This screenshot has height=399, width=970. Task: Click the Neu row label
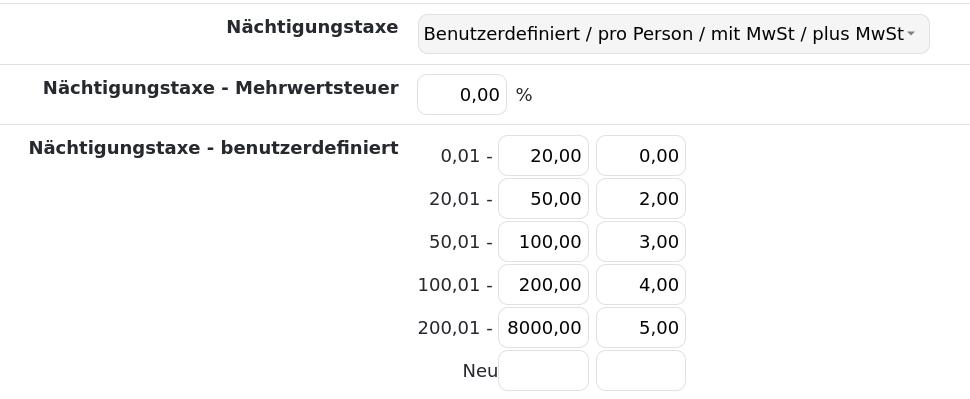tap(480, 371)
